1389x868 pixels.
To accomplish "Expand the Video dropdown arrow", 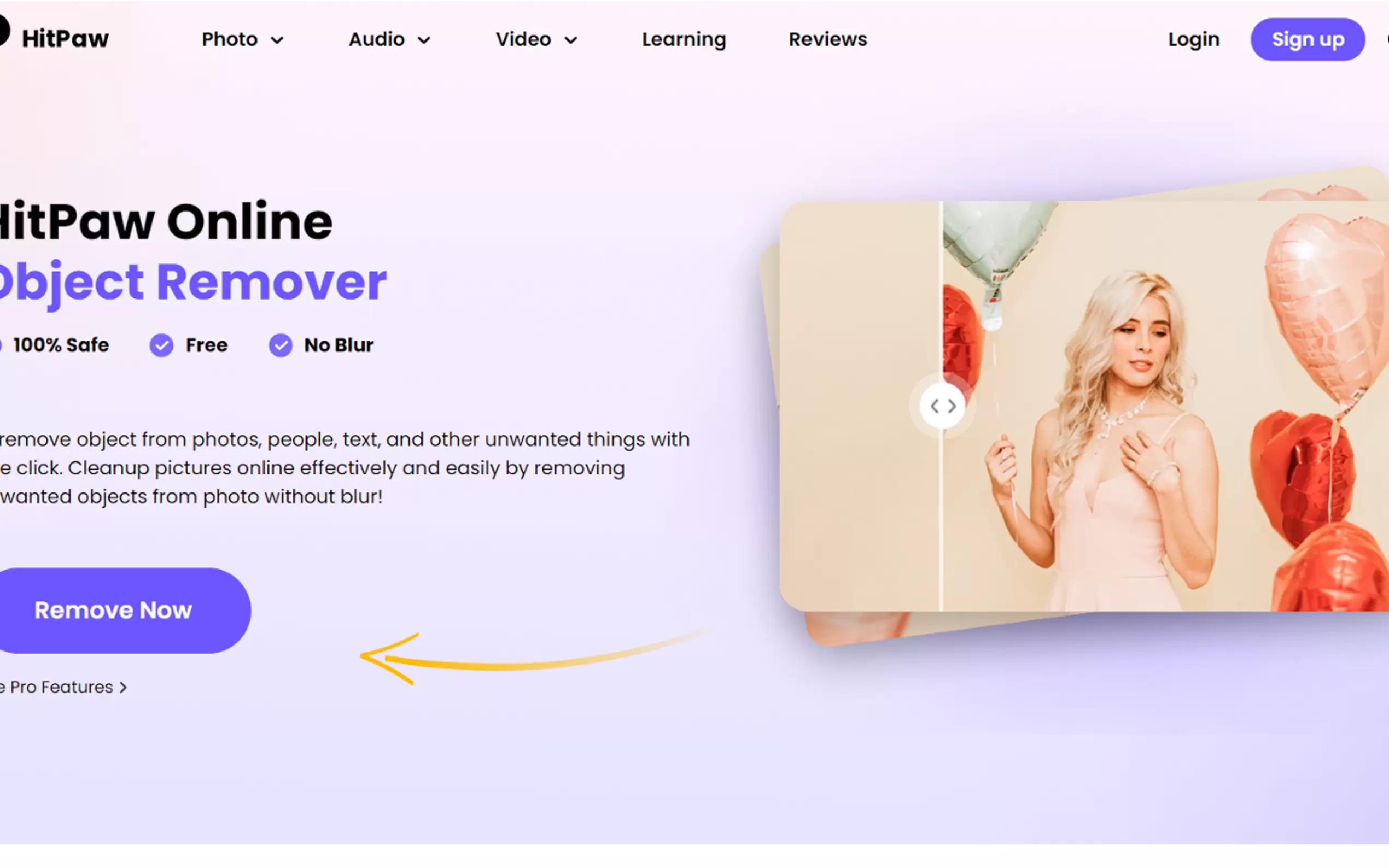I will (571, 40).
